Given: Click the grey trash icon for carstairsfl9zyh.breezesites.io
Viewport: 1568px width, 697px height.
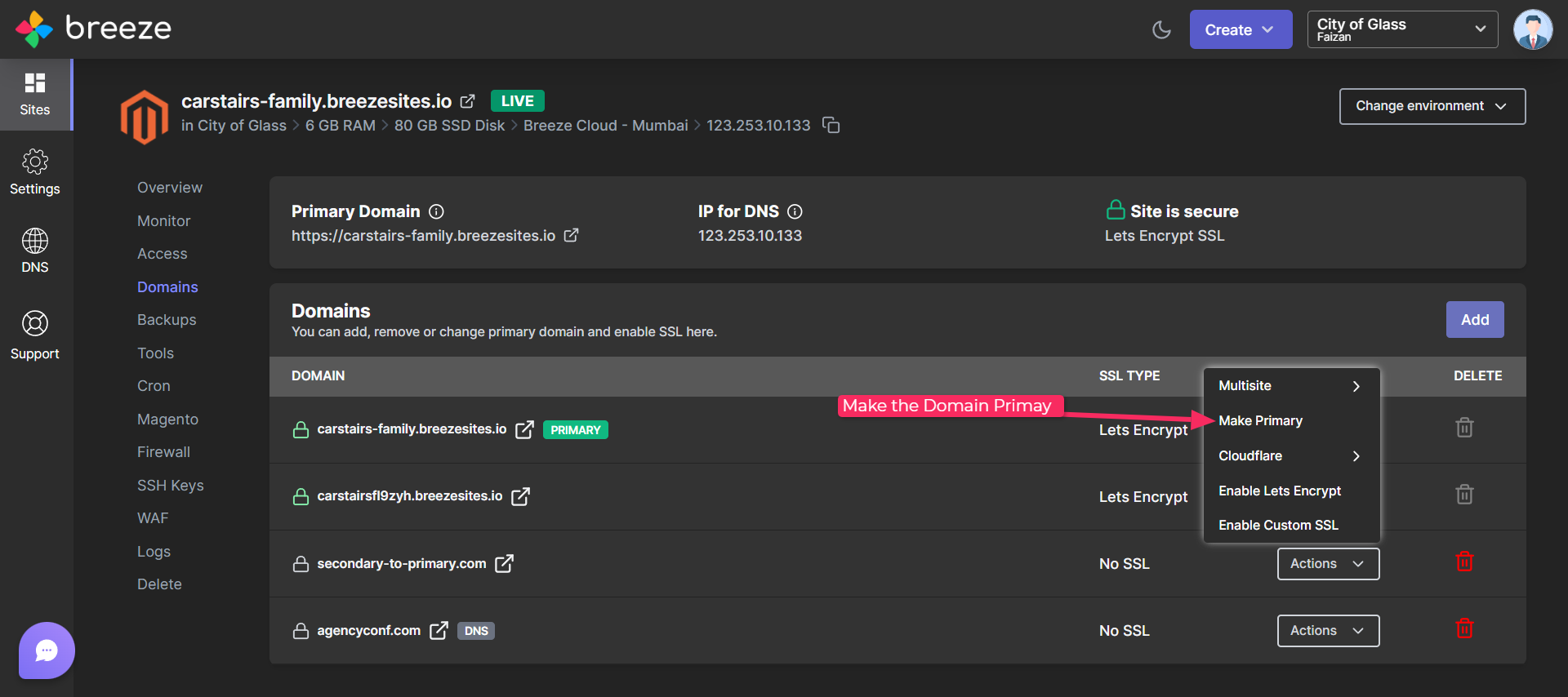Looking at the screenshot, I should [x=1464, y=494].
